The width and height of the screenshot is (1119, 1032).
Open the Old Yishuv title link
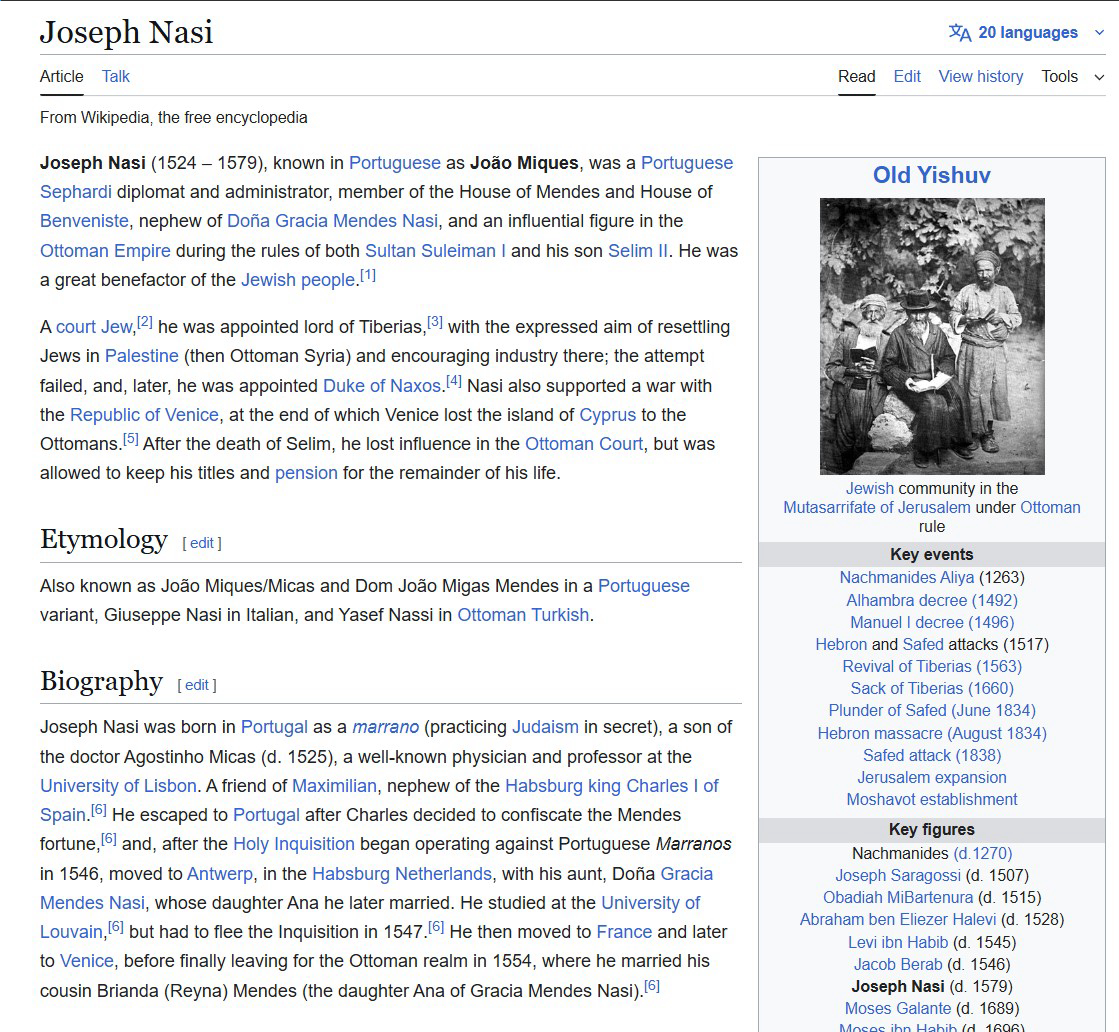(932, 175)
